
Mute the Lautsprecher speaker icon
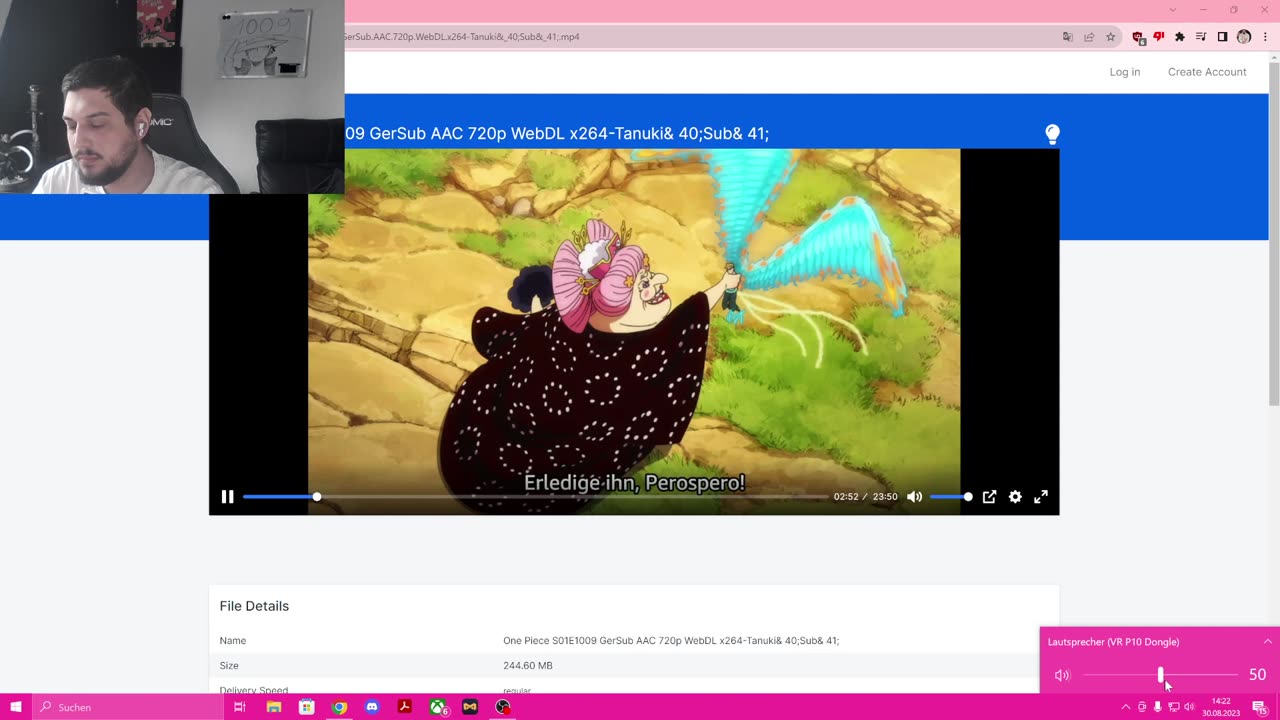(1062, 675)
